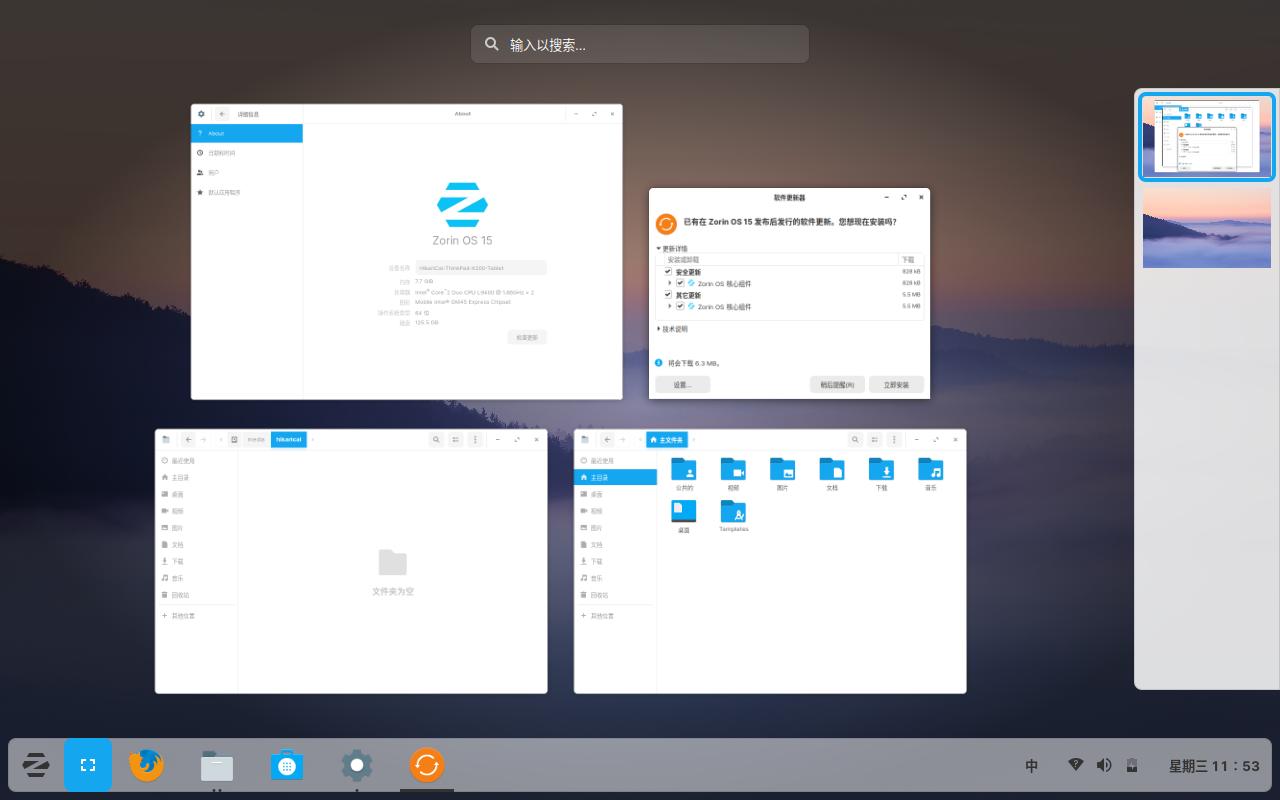1280x800 pixels.
Task: Expand the Zorin OS 核心组件 tree arrow
Action: [670, 283]
